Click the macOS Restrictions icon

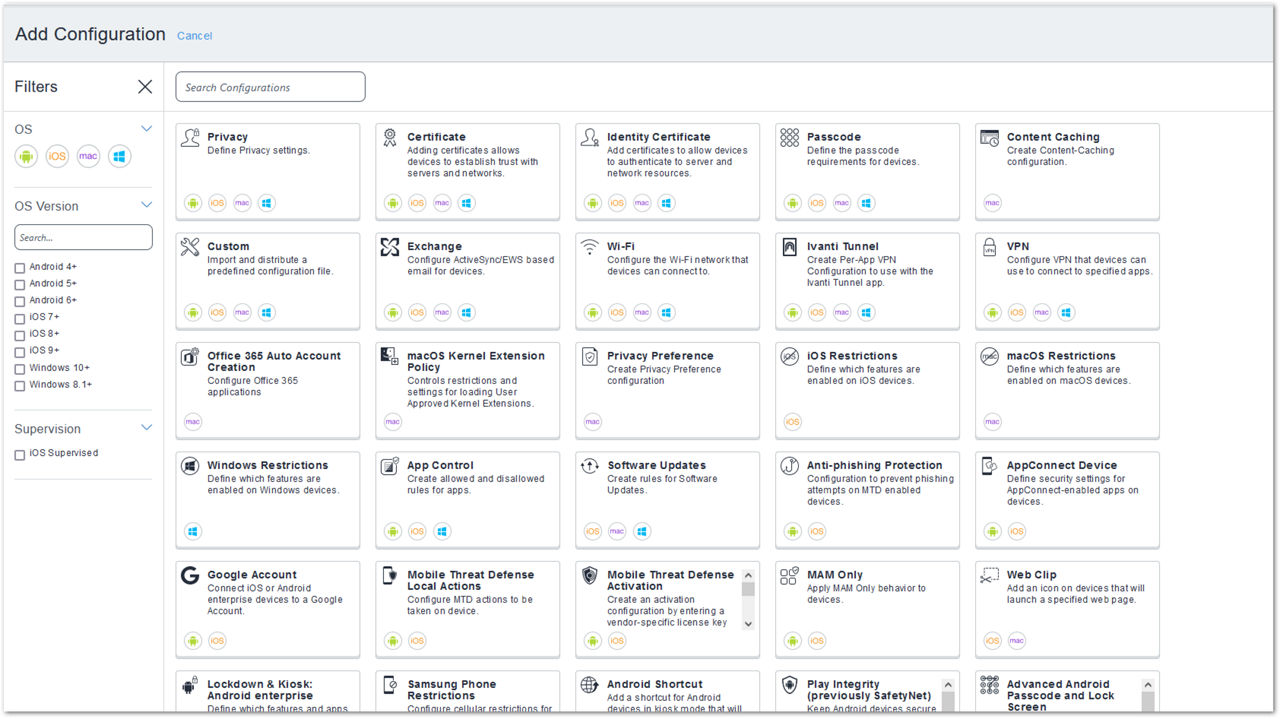click(990, 357)
